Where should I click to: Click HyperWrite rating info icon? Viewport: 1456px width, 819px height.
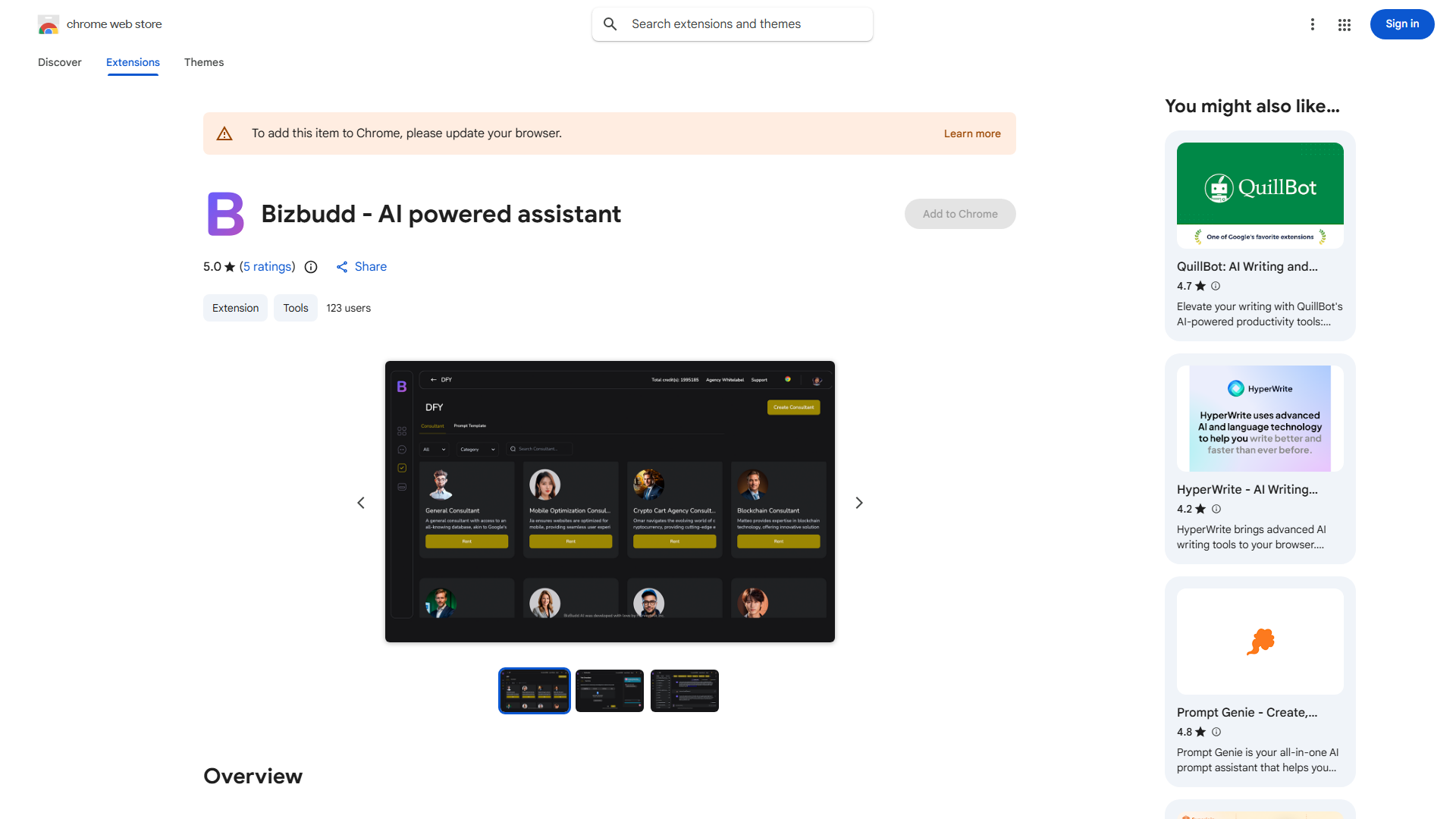pos(1216,509)
